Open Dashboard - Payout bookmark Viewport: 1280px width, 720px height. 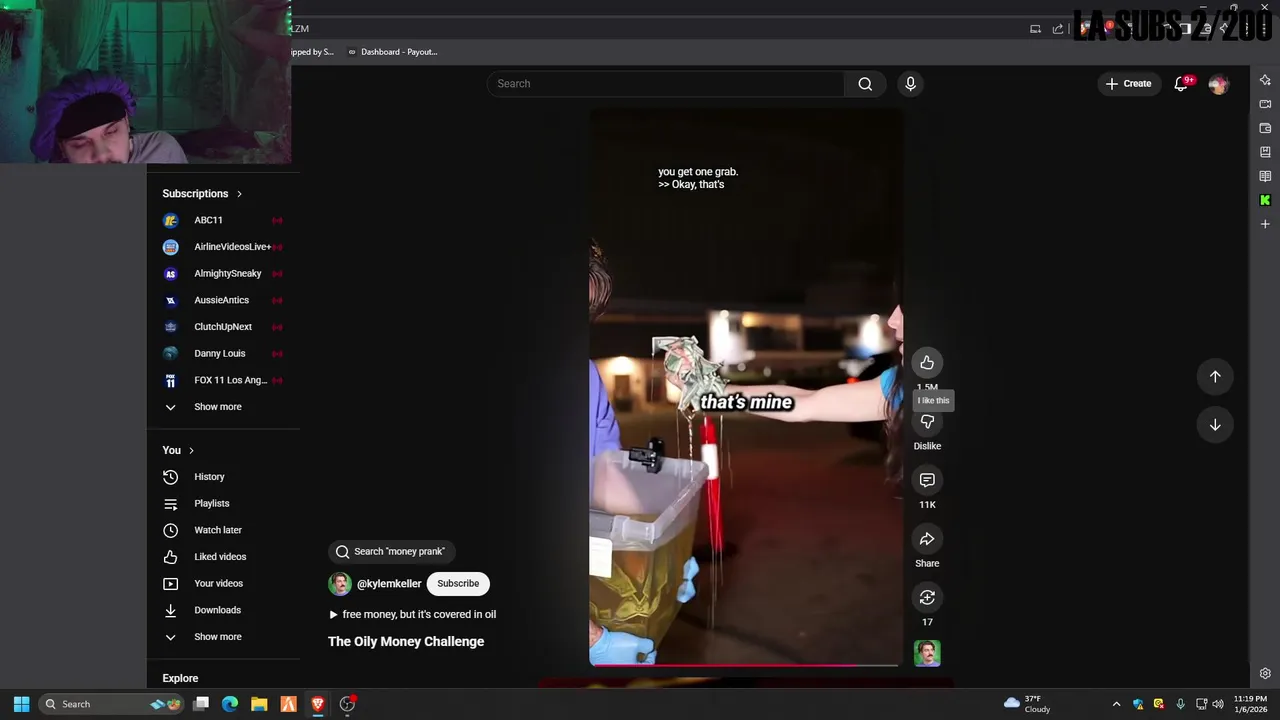(x=393, y=52)
